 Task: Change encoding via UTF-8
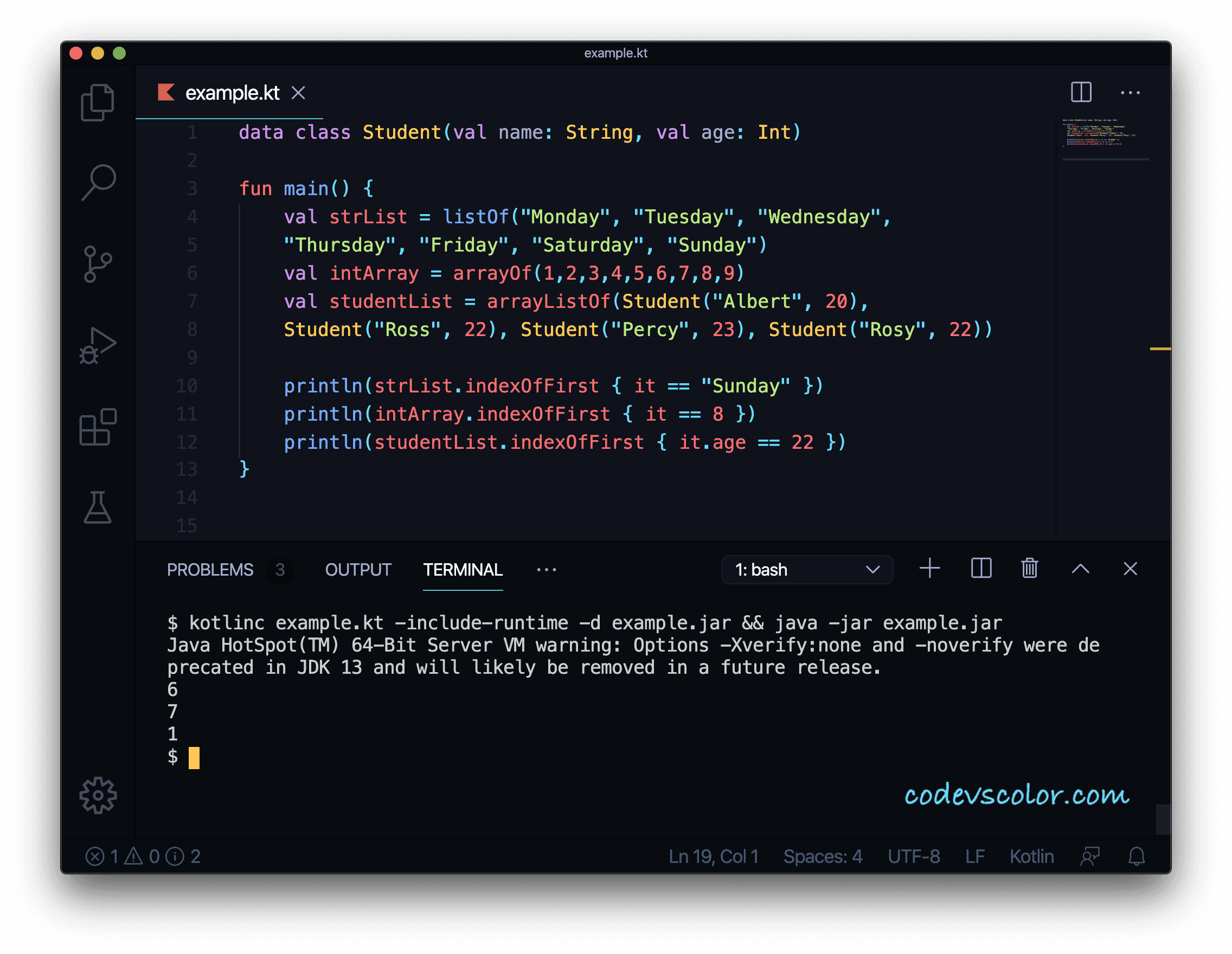coord(913,856)
